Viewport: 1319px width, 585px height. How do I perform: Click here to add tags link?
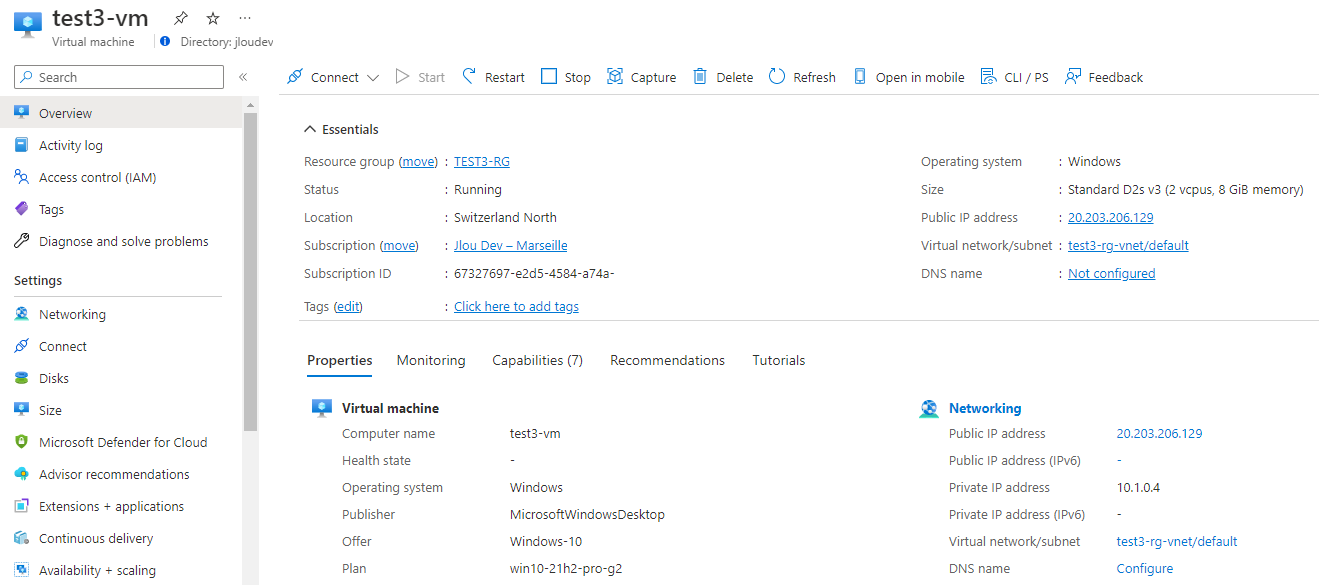point(516,306)
